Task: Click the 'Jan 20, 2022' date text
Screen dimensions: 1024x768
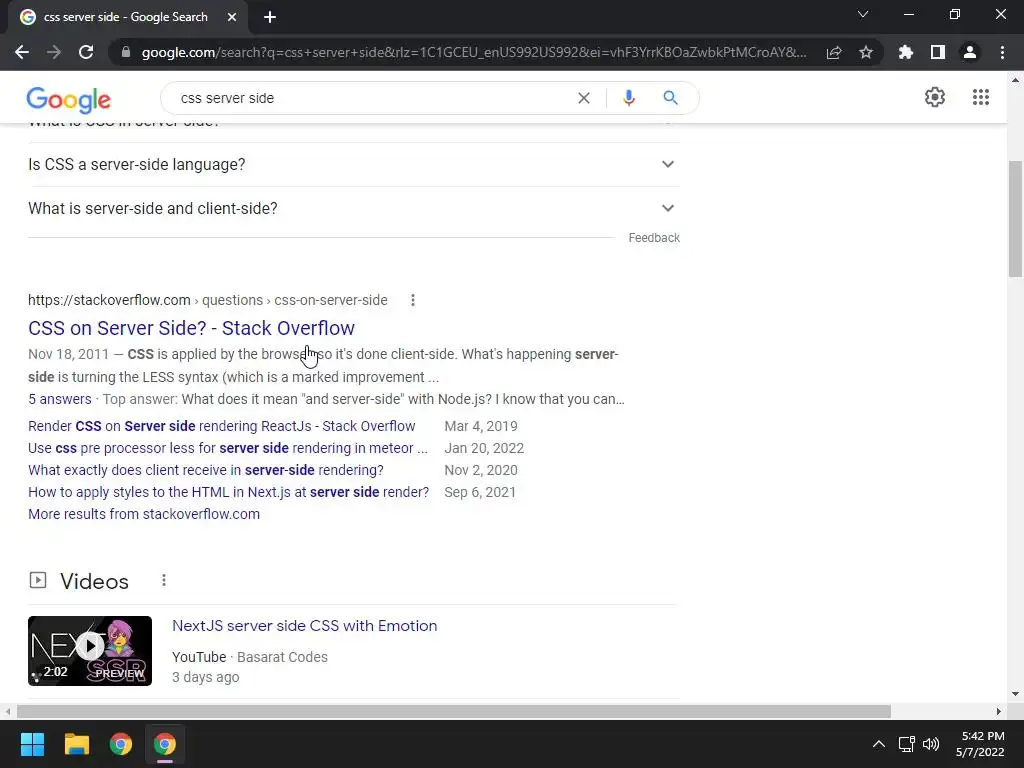Action: coord(484,448)
